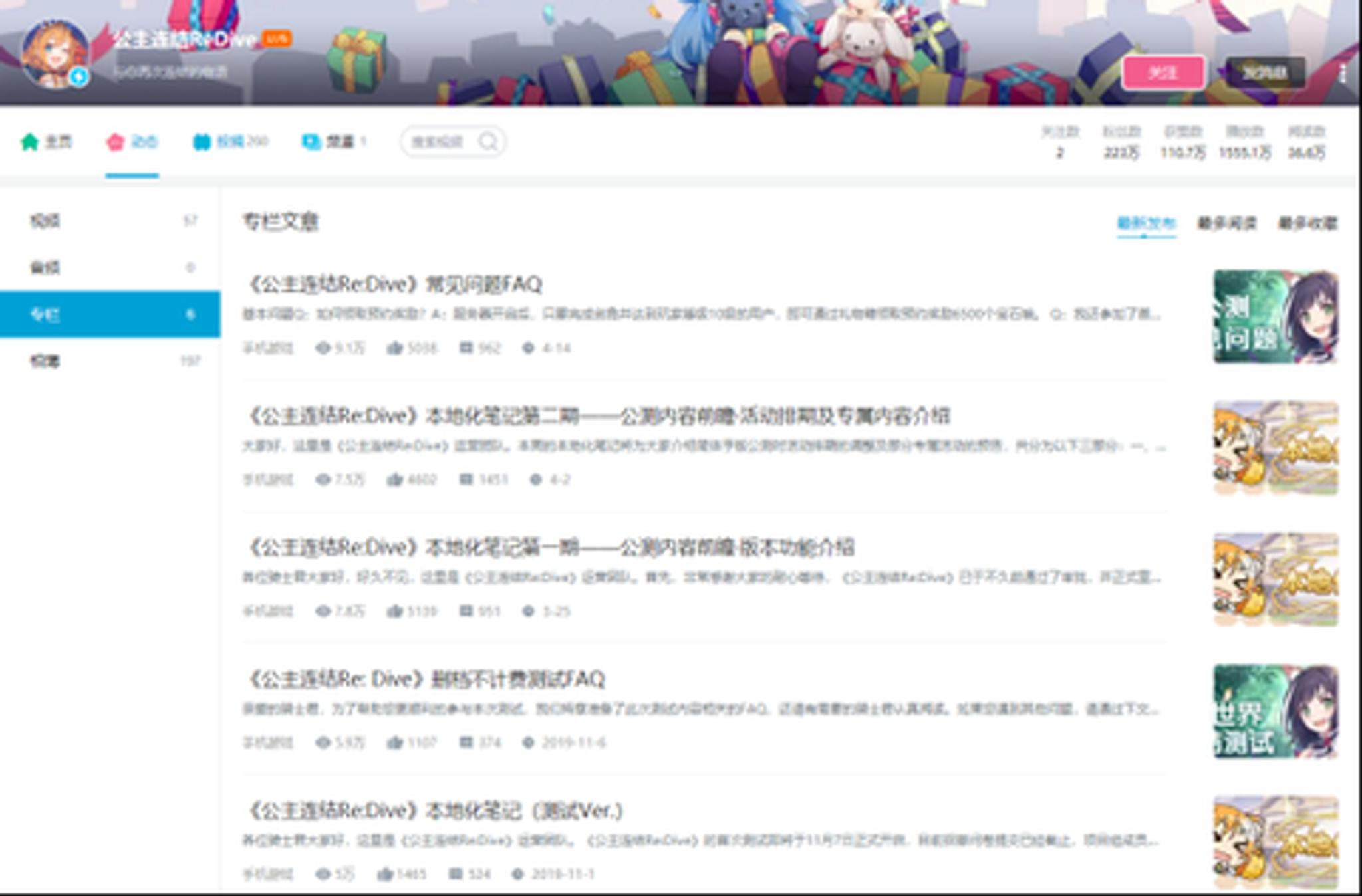
Task: Open the 主页 home tab
Action: point(47,142)
